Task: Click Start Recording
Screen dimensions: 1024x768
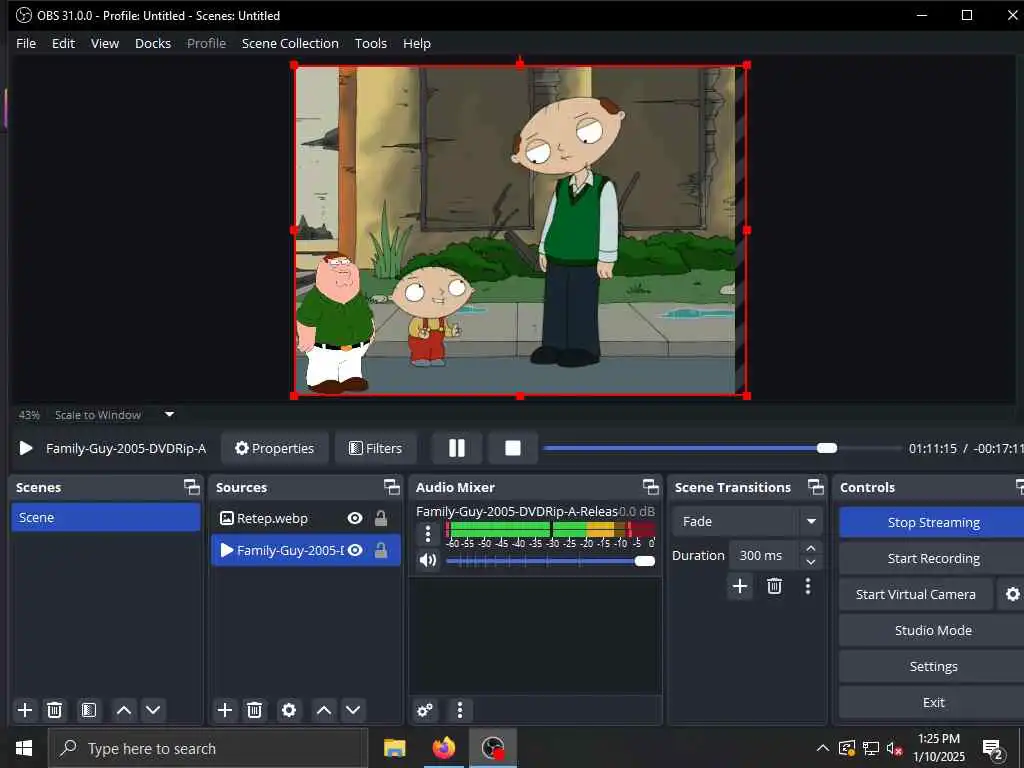Action: click(x=933, y=558)
